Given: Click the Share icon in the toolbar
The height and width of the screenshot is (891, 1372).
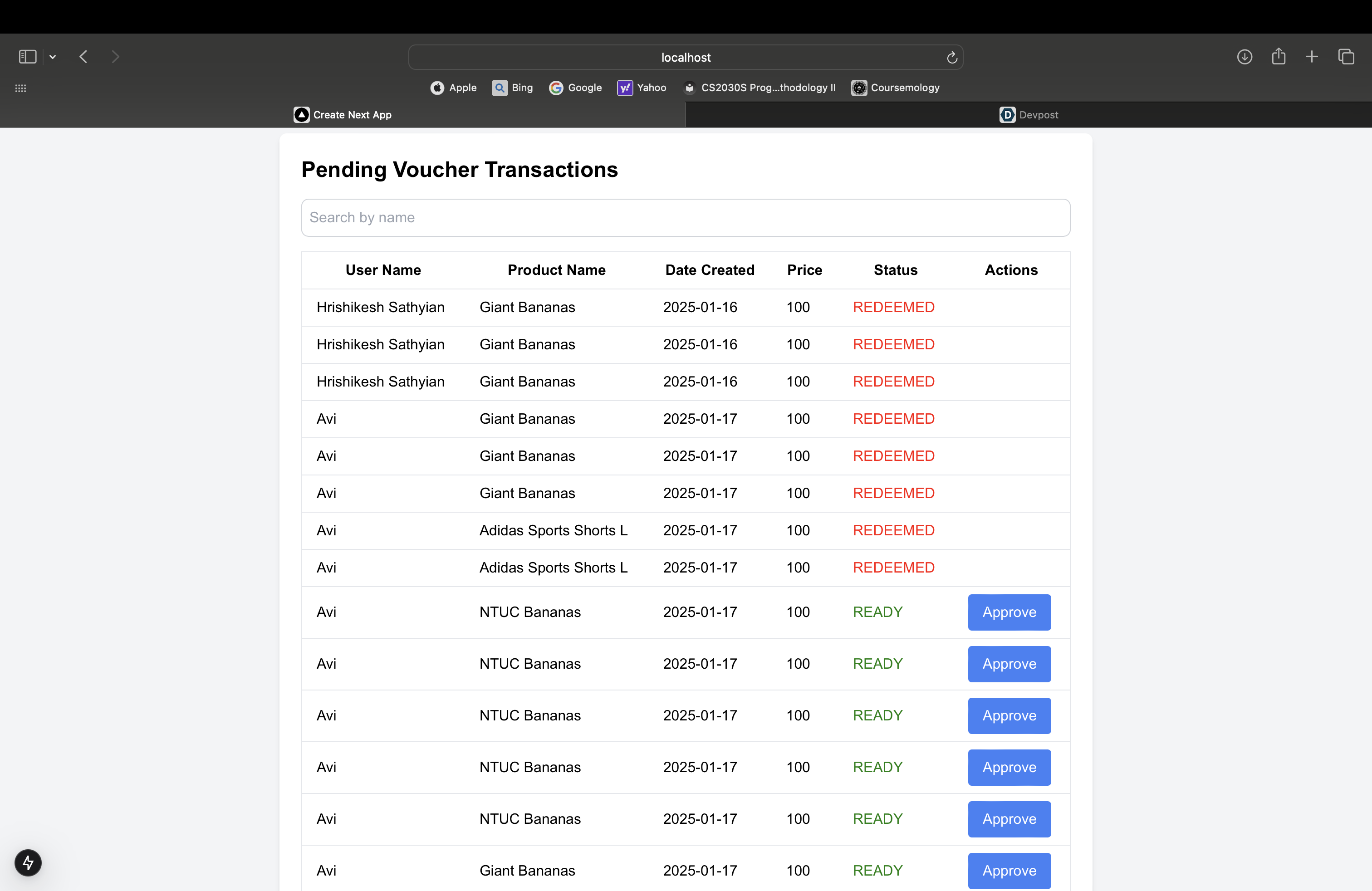Looking at the screenshot, I should (x=1279, y=56).
